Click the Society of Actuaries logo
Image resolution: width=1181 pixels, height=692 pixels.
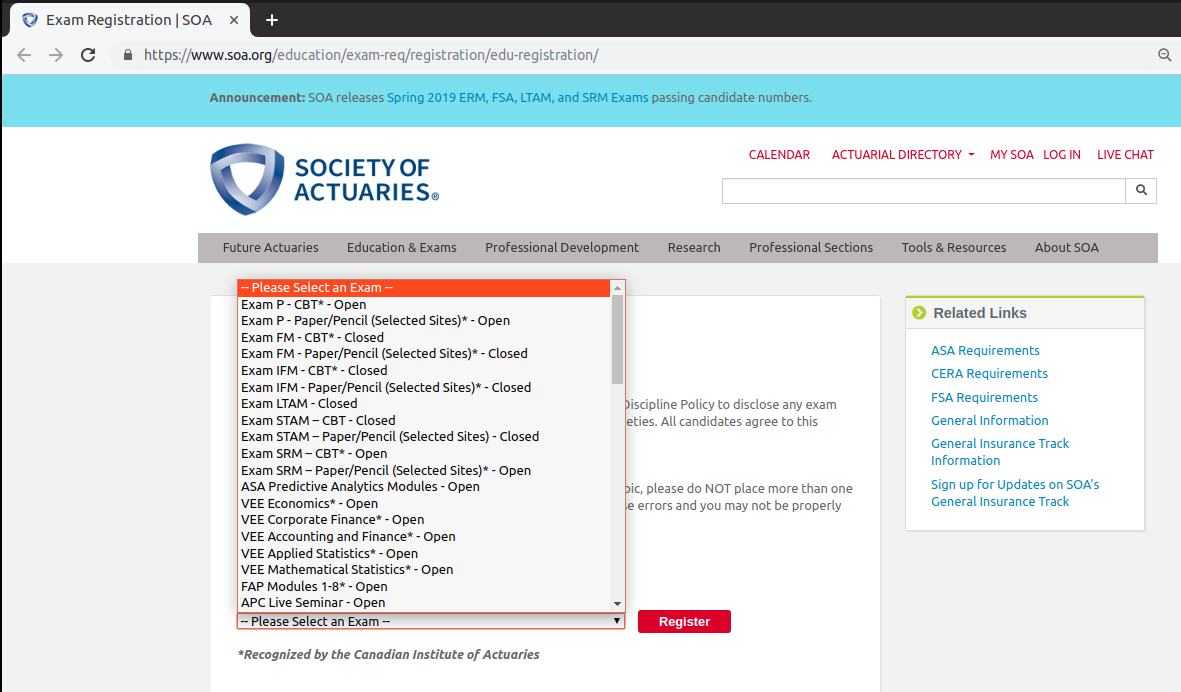pyautogui.click(x=325, y=179)
